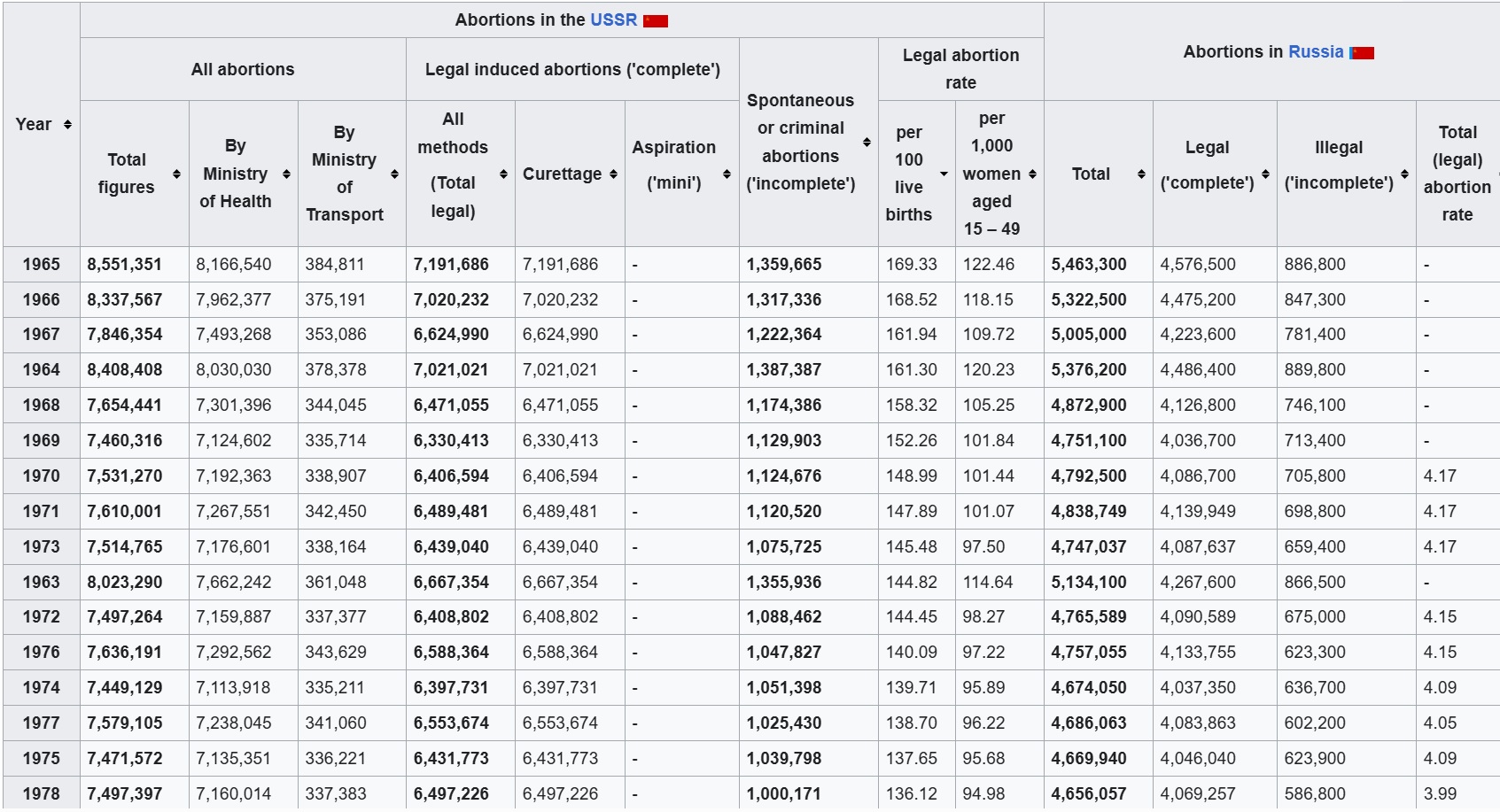The height and width of the screenshot is (812, 1500).
Task: Open the USSR link
Action: (613, 19)
